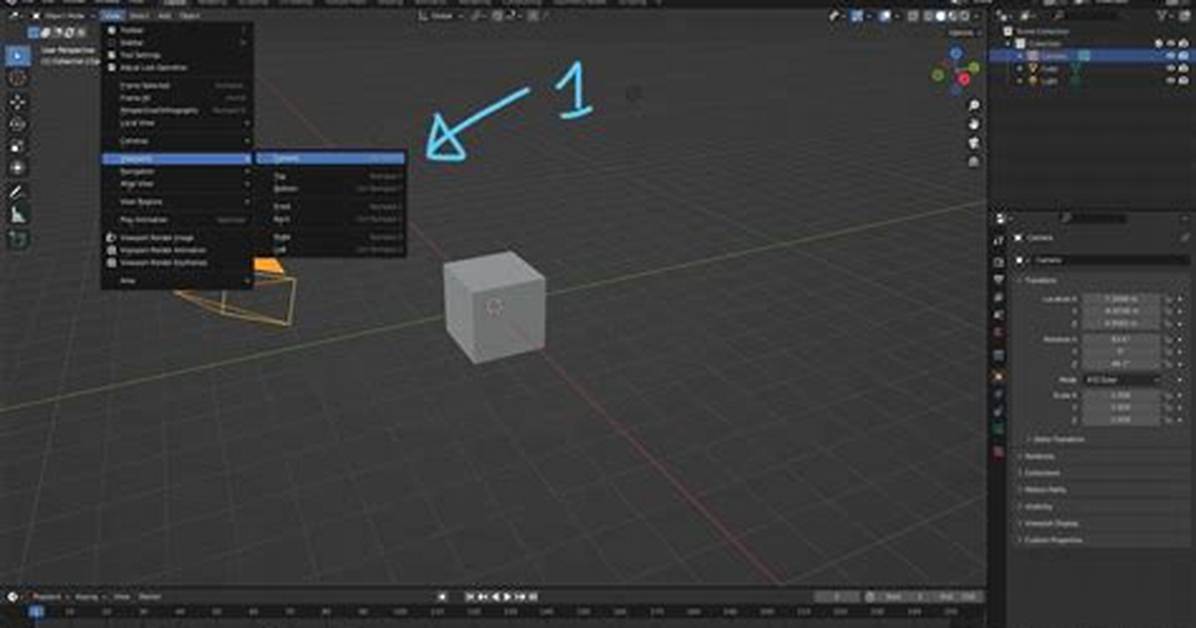Screen dimensions: 1196x628
Task: Open the shading options dropdown arrow
Action: click(979, 16)
